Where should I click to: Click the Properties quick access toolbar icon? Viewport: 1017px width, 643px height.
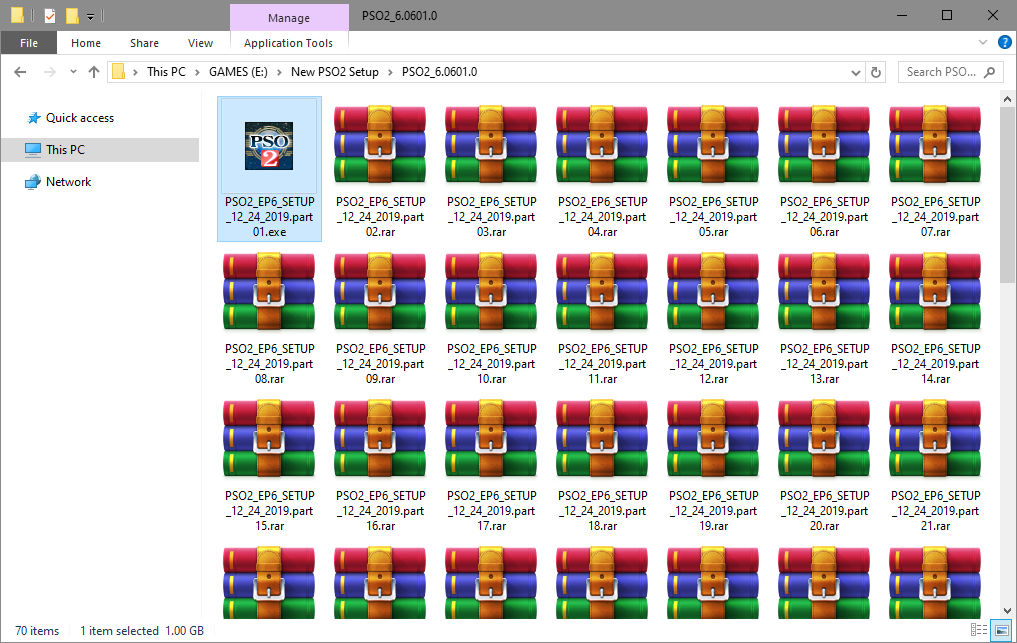[50, 16]
